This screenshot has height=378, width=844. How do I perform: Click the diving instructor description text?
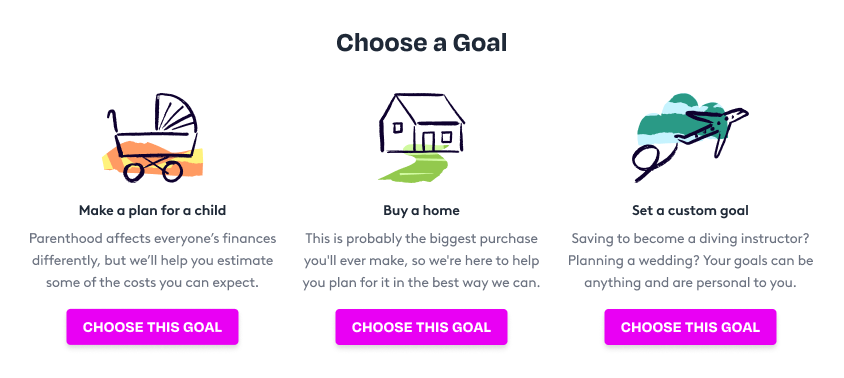coord(691,261)
